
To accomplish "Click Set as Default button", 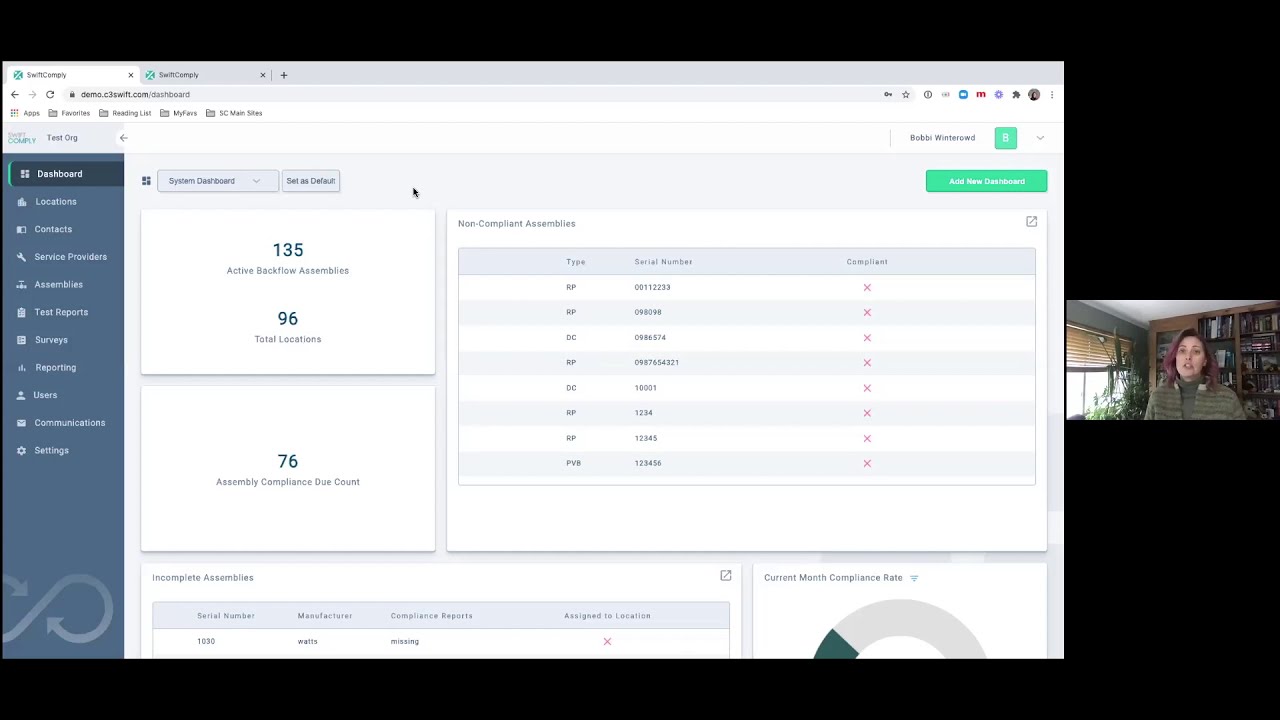I will tap(311, 181).
